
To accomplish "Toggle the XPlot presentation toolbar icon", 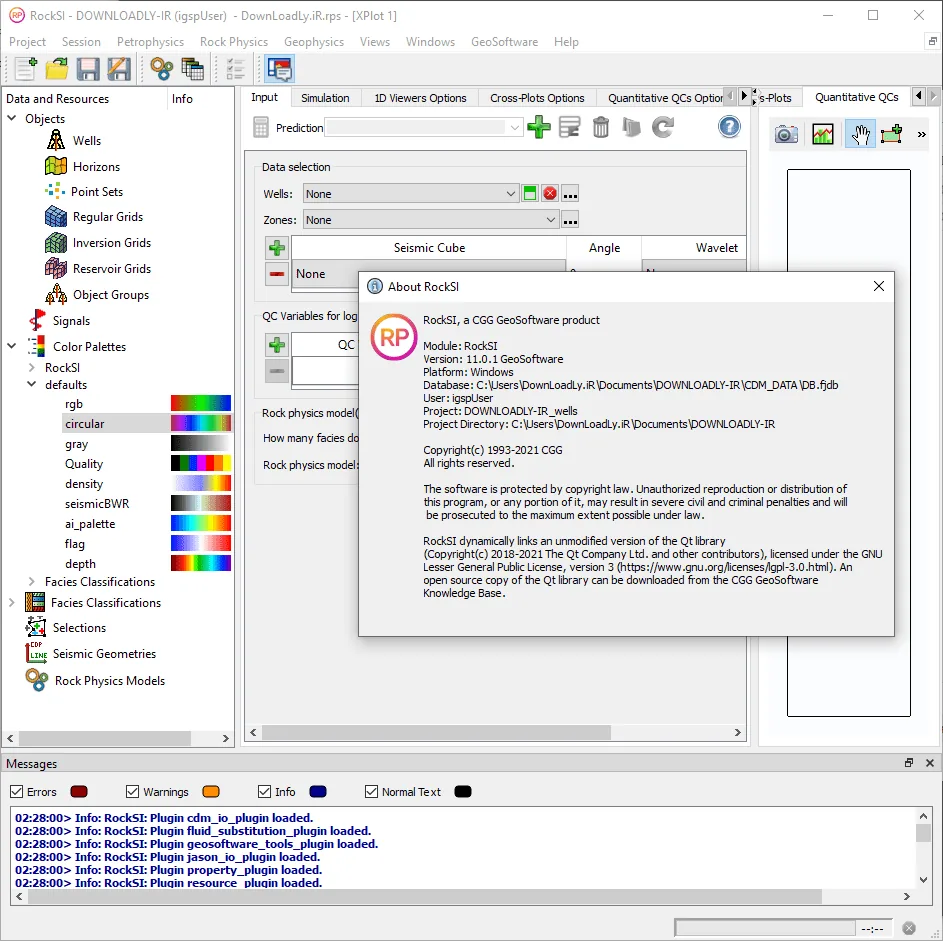I will [280, 69].
